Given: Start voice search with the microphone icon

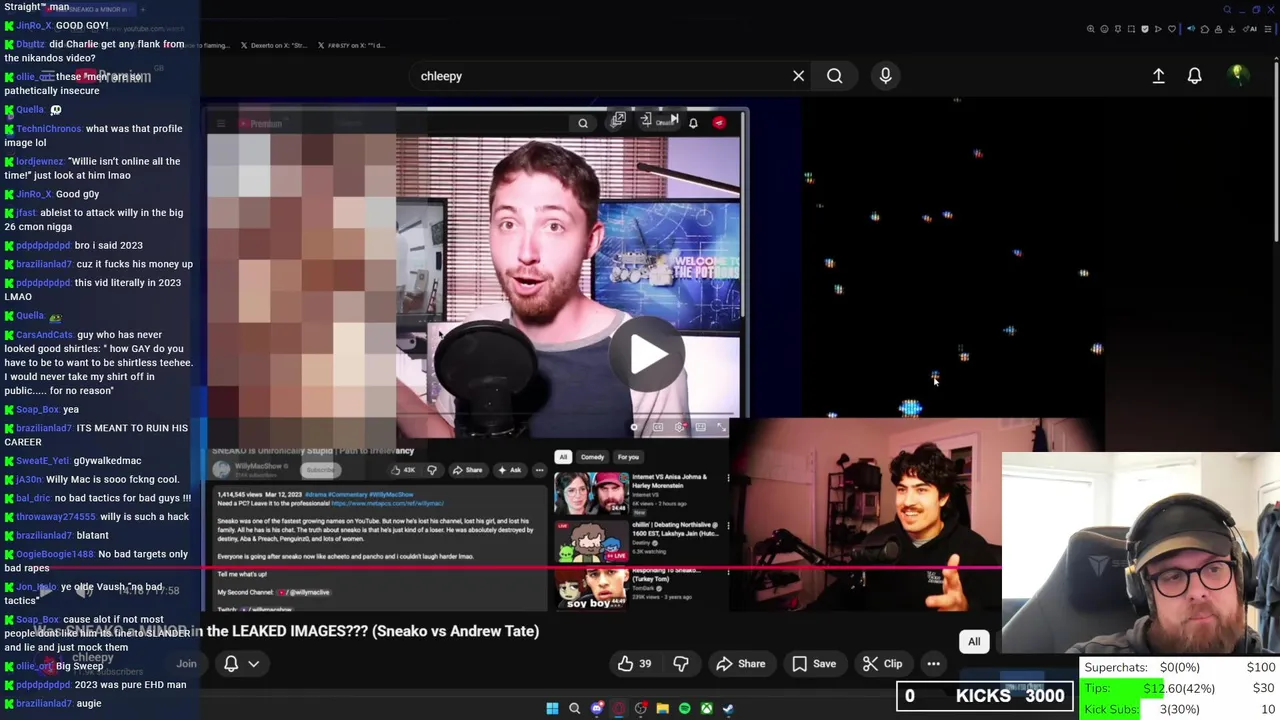Looking at the screenshot, I should click(885, 76).
